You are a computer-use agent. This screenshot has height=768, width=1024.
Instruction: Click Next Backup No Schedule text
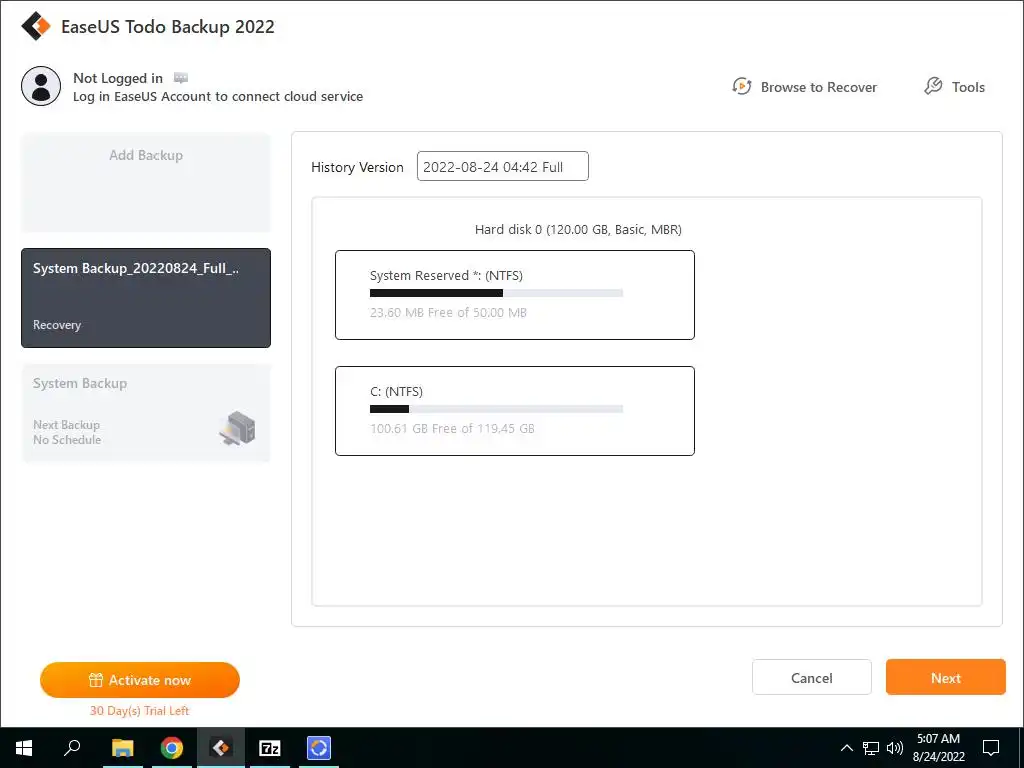point(67,432)
